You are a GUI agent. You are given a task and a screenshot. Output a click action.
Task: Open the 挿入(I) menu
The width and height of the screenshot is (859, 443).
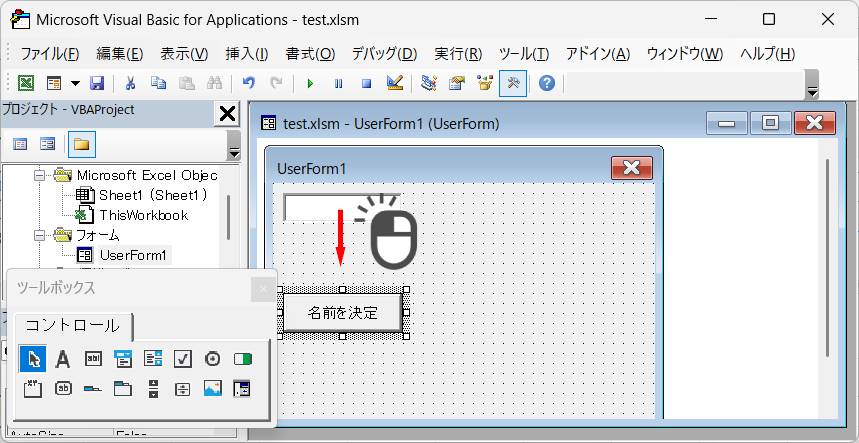[247, 54]
